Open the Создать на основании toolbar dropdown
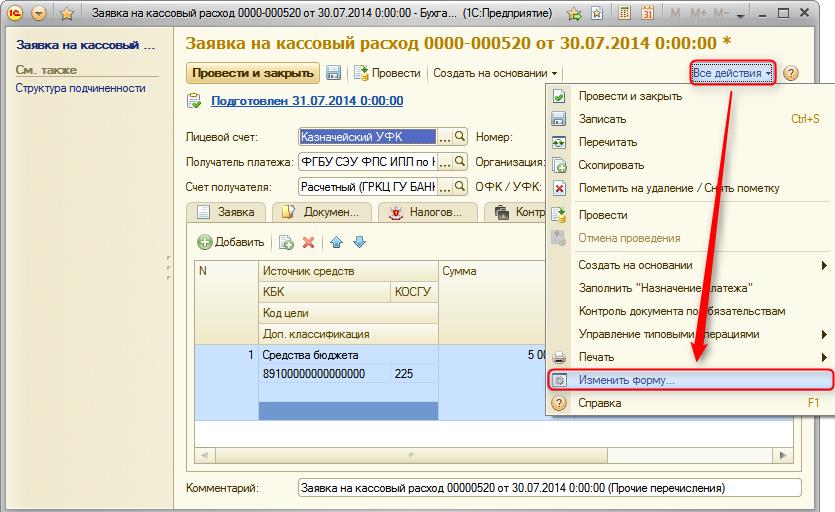The width and height of the screenshot is (835, 512). [495, 73]
